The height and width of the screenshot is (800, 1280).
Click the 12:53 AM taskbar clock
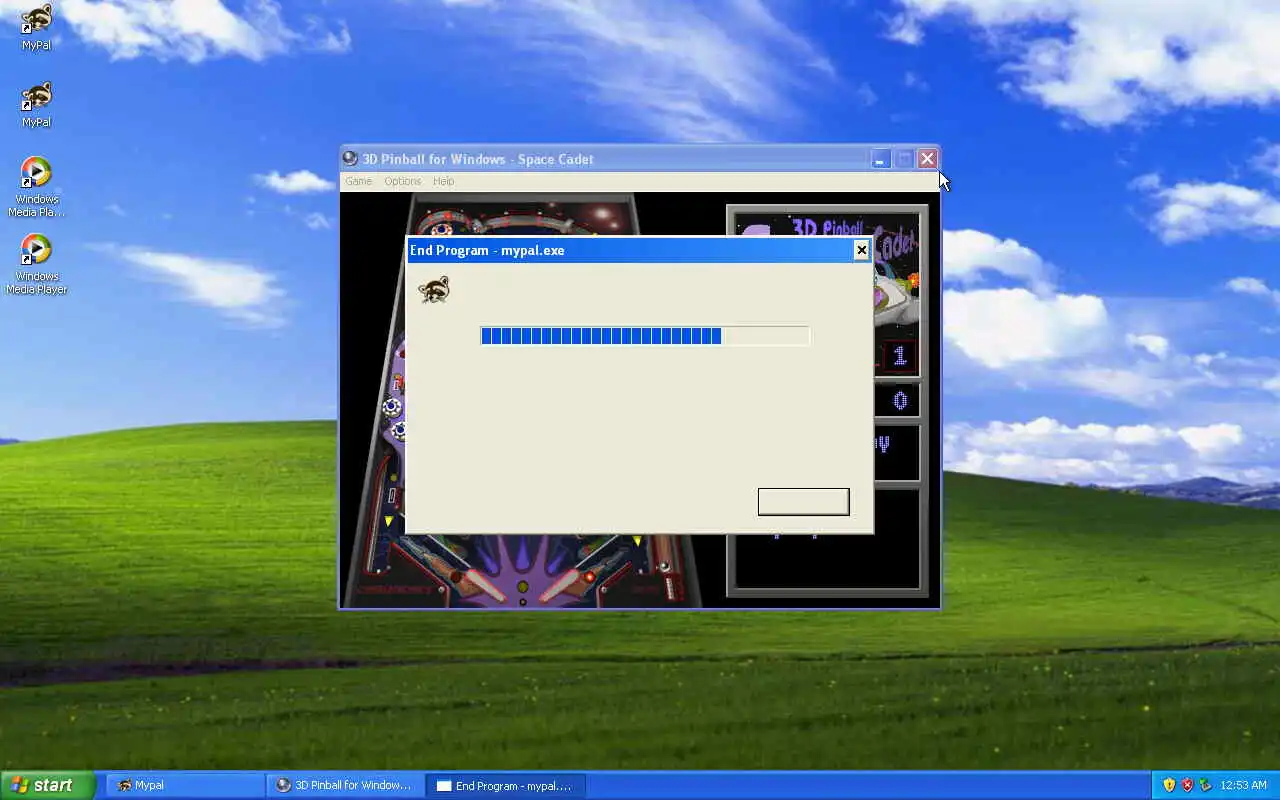(x=1243, y=785)
